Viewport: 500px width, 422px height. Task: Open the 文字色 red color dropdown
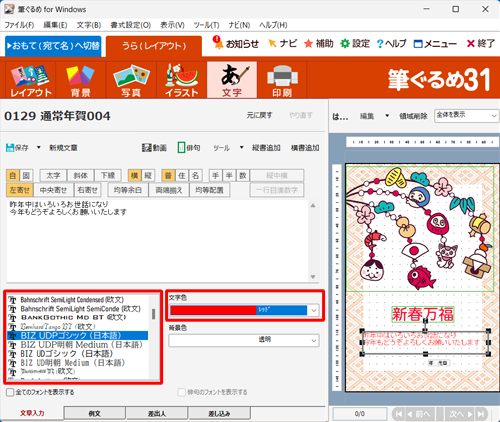(x=244, y=310)
